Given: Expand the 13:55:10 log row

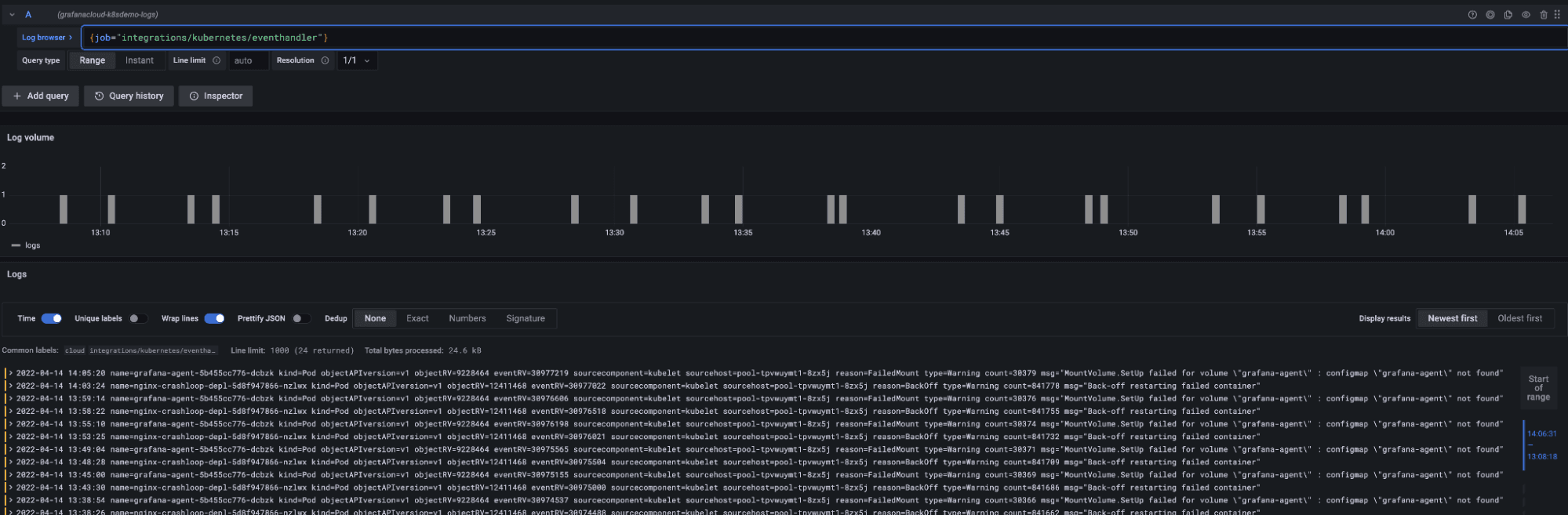Looking at the screenshot, I should point(11,424).
